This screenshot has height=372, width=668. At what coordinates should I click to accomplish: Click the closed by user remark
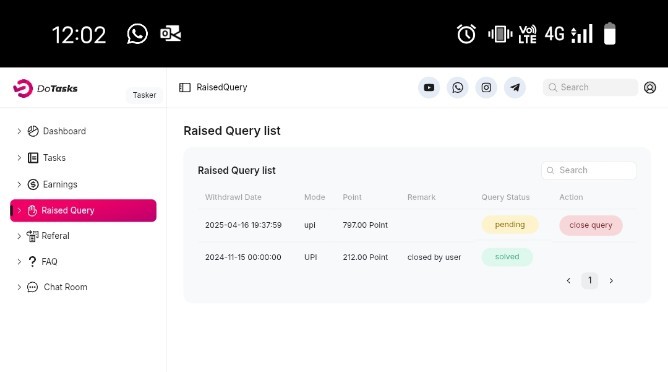[434, 257]
